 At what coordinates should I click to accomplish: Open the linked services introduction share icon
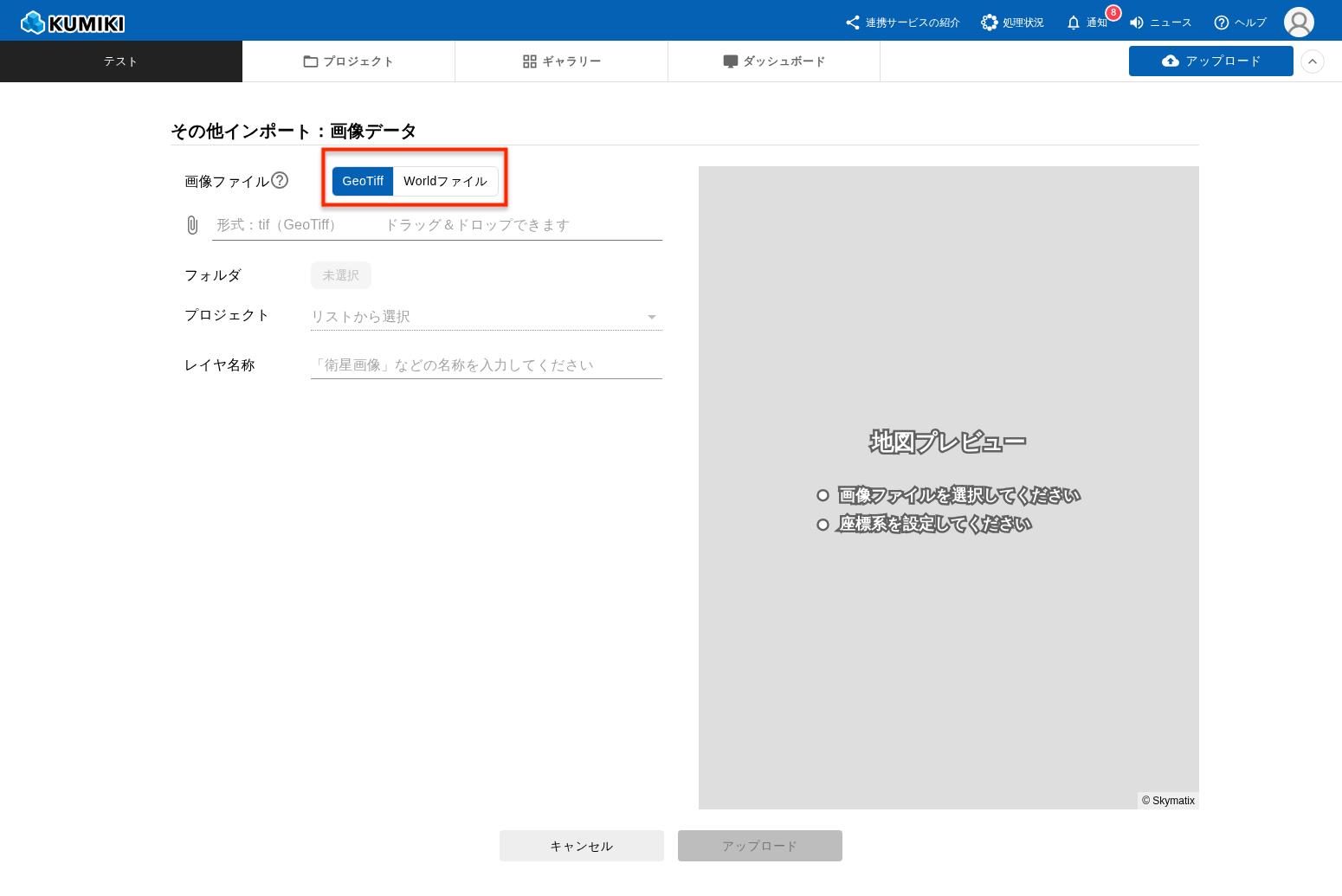(x=853, y=23)
